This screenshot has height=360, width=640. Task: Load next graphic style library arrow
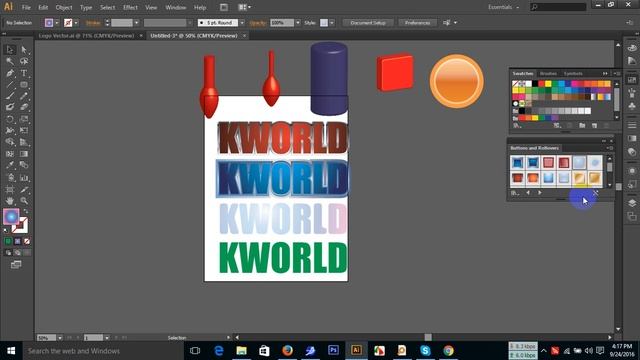click(x=540, y=193)
